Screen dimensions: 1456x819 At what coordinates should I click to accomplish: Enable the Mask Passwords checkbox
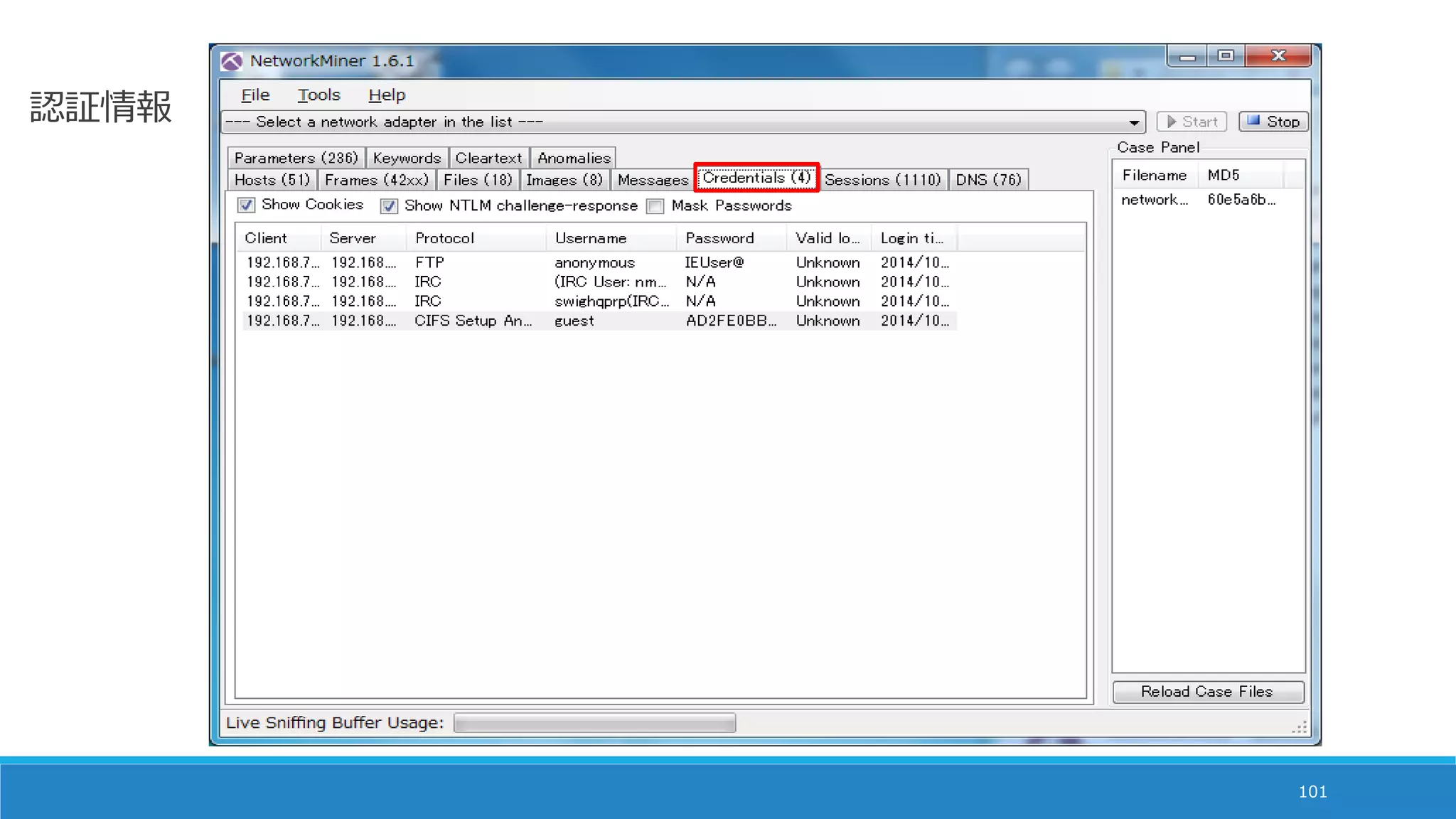(x=655, y=206)
